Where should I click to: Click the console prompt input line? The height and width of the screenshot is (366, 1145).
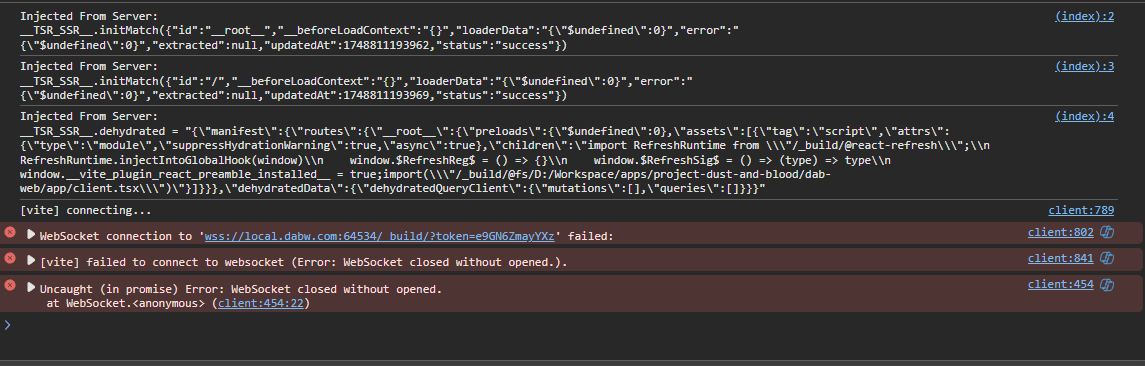tap(572, 324)
